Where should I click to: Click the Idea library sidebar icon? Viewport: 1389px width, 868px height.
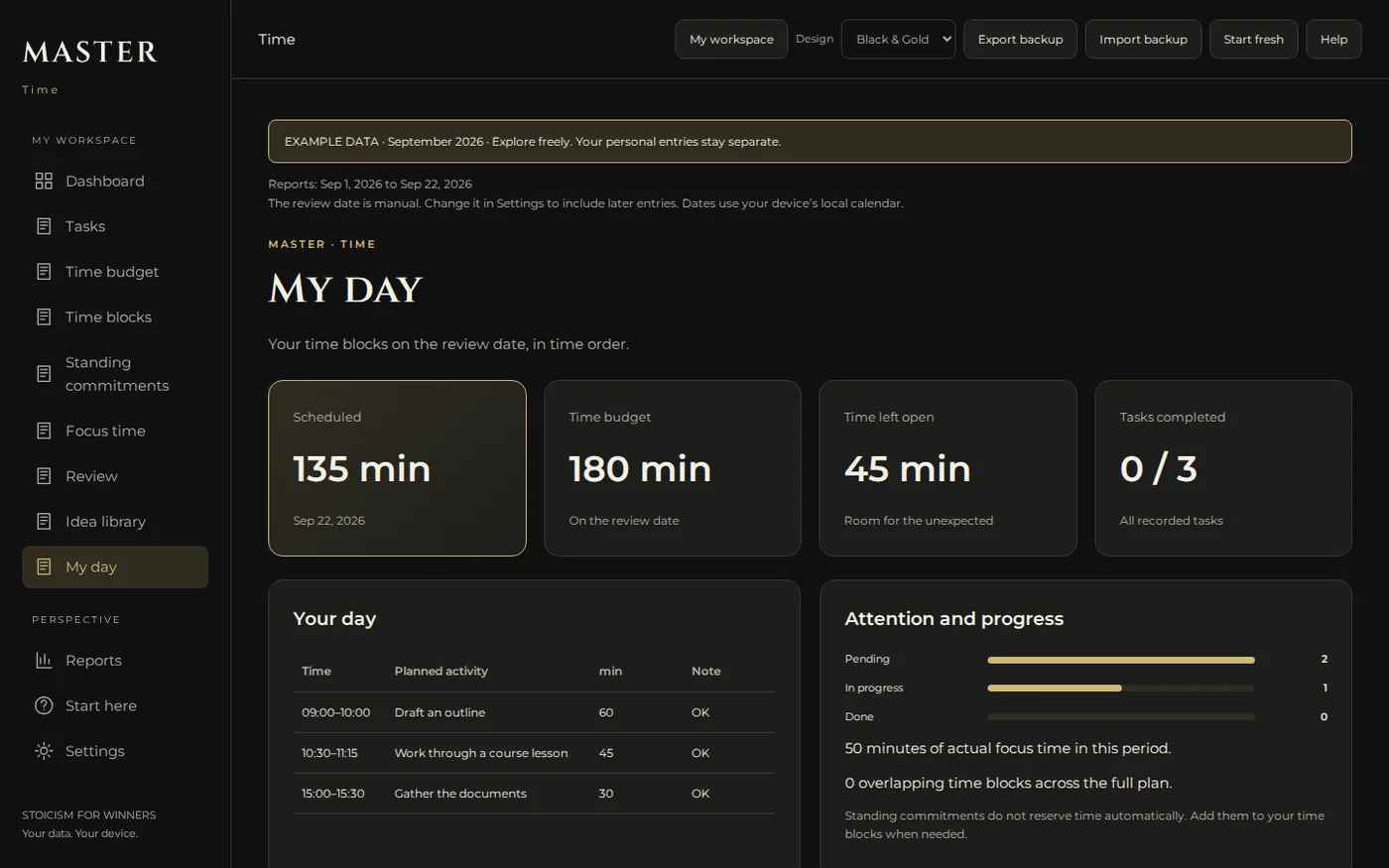(x=44, y=522)
